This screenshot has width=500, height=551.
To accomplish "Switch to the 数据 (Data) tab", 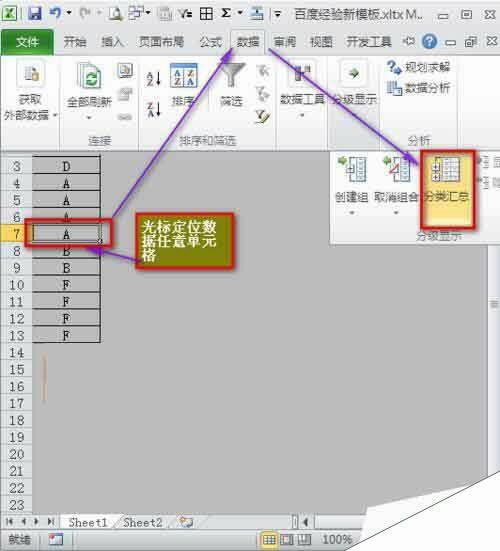I will (x=248, y=42).
